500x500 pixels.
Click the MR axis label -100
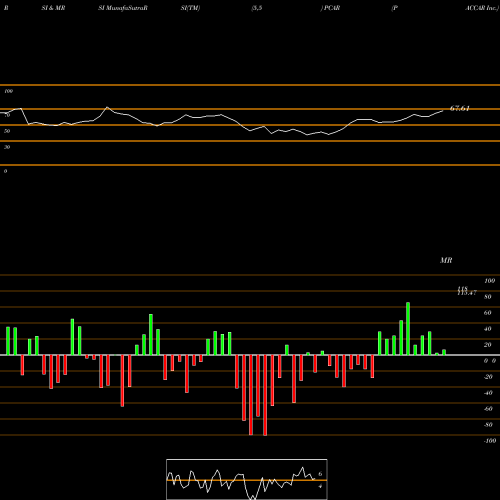(x=490, y=441)
